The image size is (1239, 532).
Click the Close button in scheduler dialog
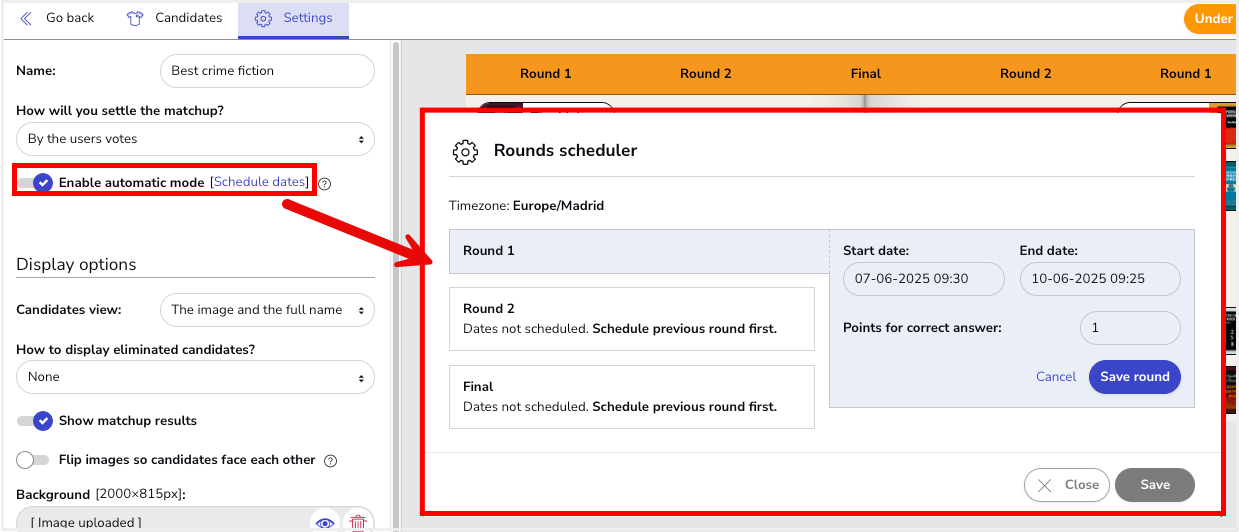[1066, 485]
